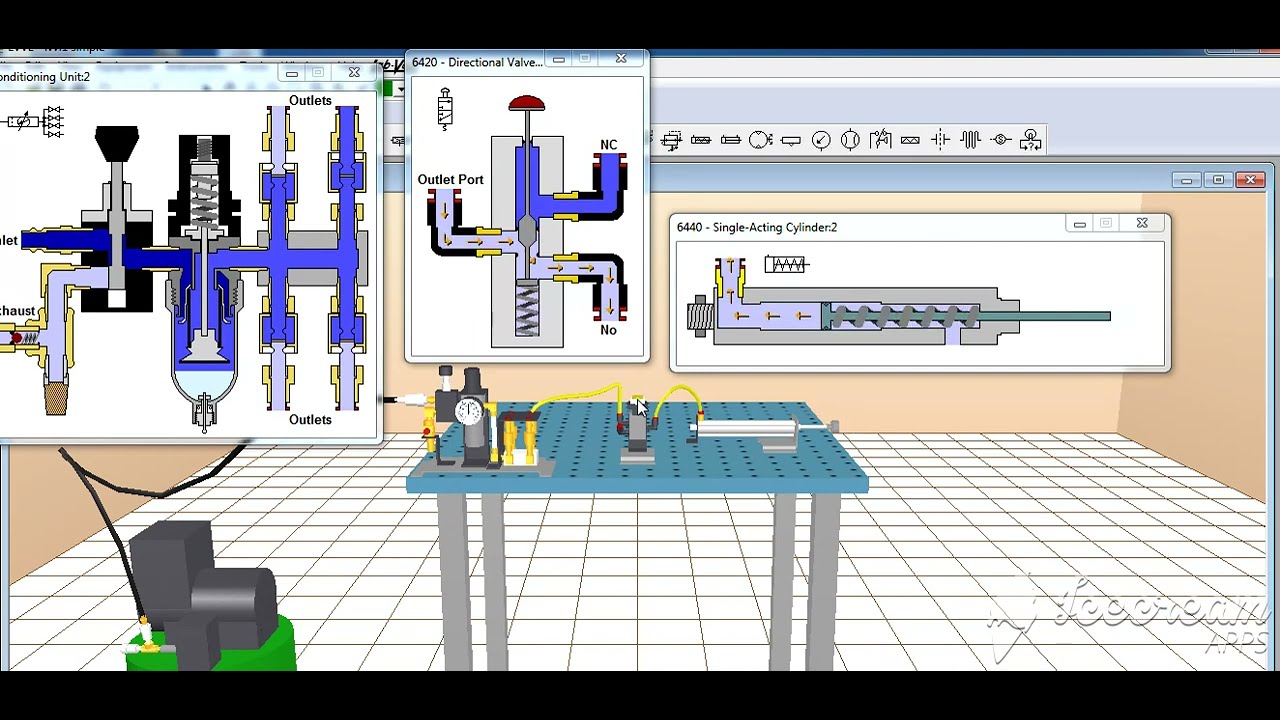1280x720 pixels.
Task: Select the 6440 - Single-Acting Cylinder:2 title bar
Action: (x=920, y=227)
